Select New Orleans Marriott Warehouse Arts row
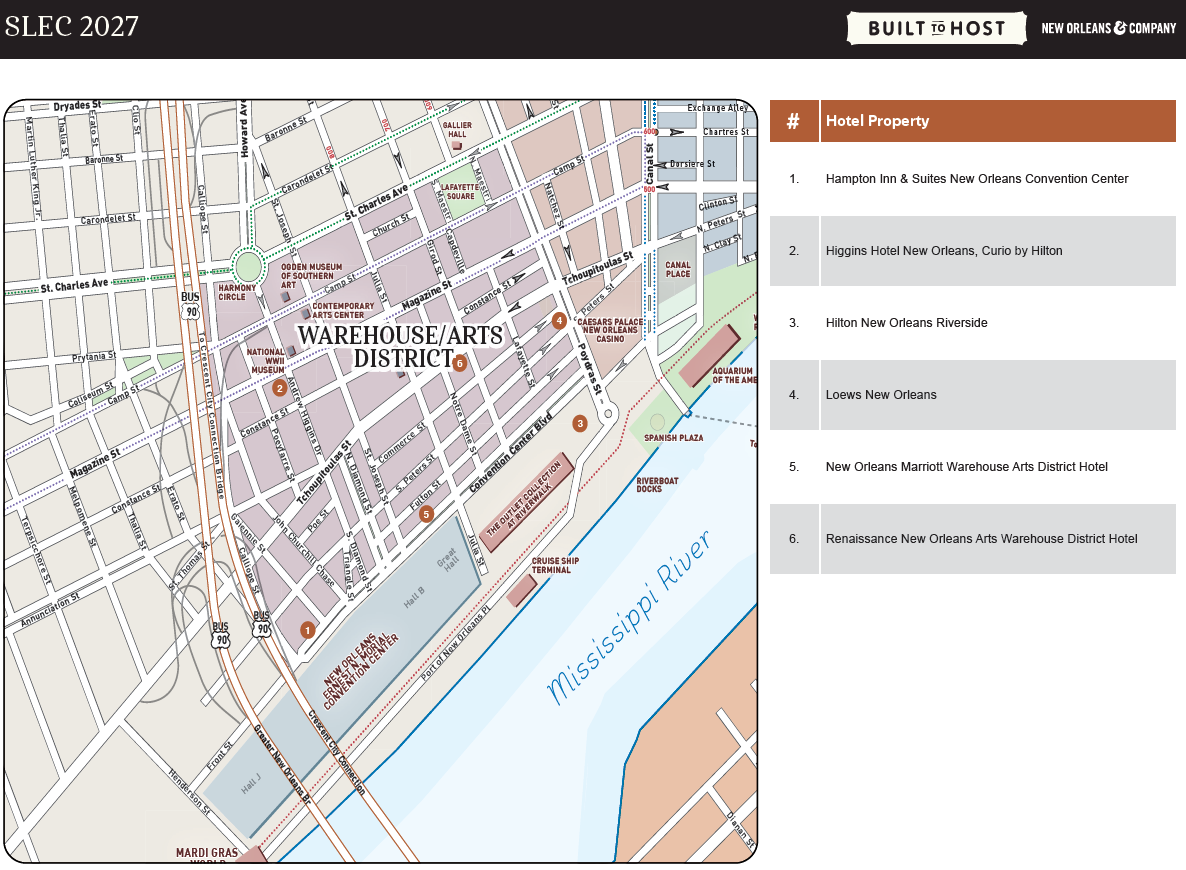Image resolution: width=1186 pixels, height=870 pixels. coord(973,467)
